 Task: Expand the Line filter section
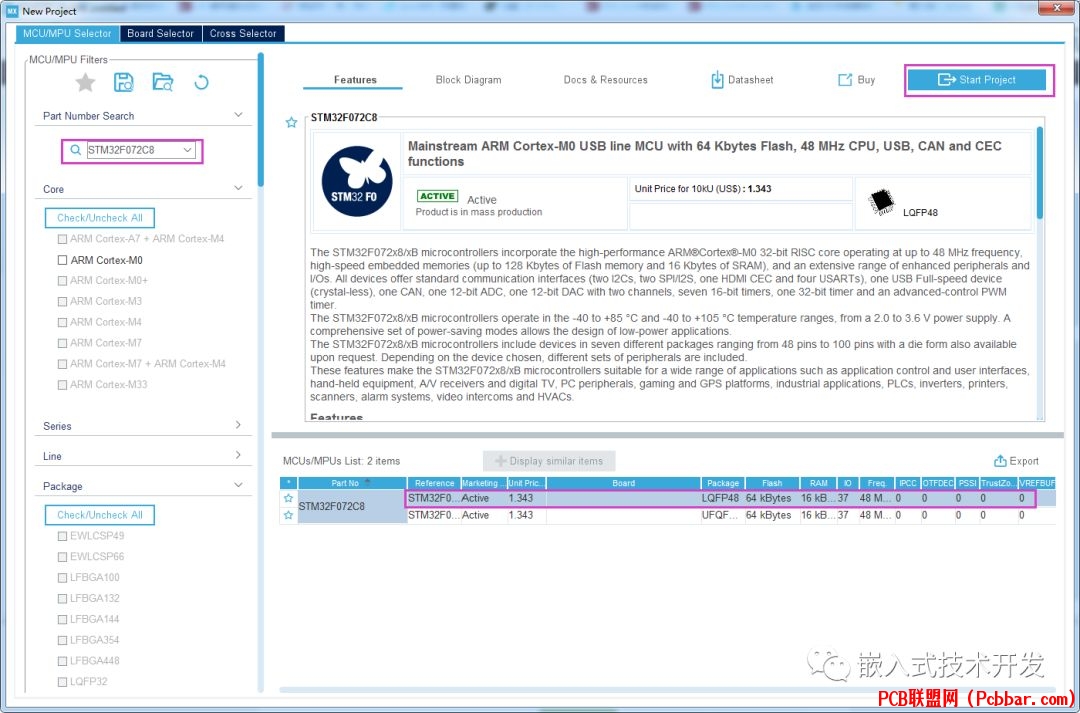click(238, 455)
